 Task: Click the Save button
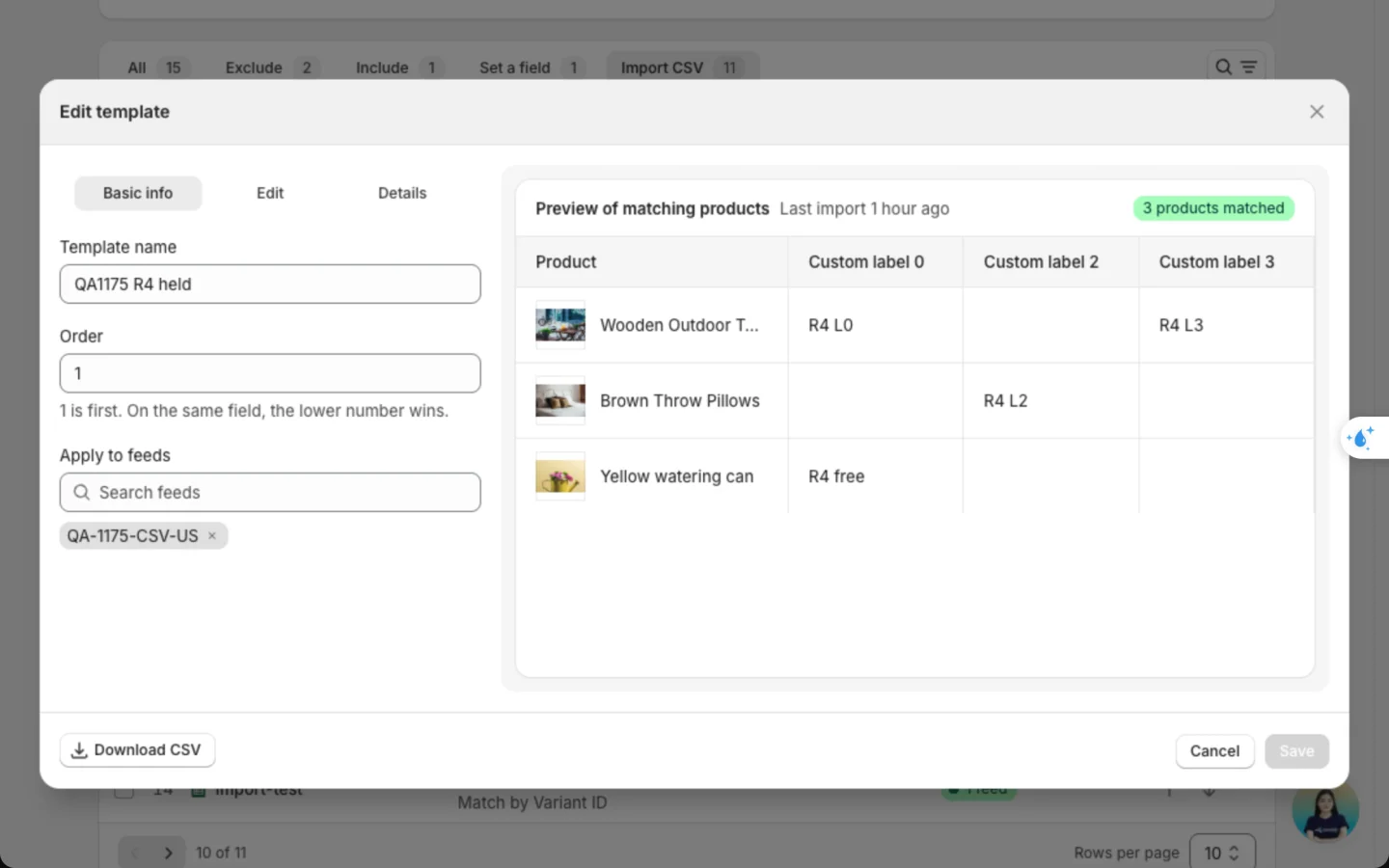1296,751
